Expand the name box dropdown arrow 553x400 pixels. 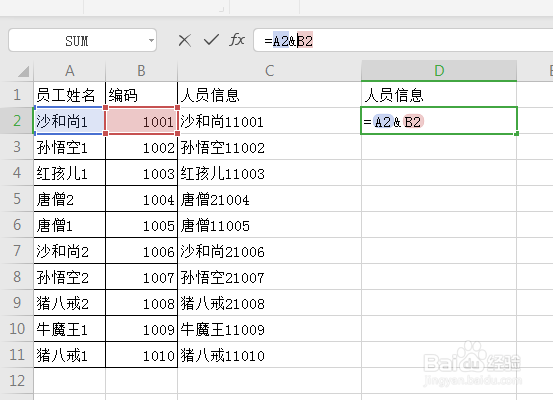coord(151,41)
